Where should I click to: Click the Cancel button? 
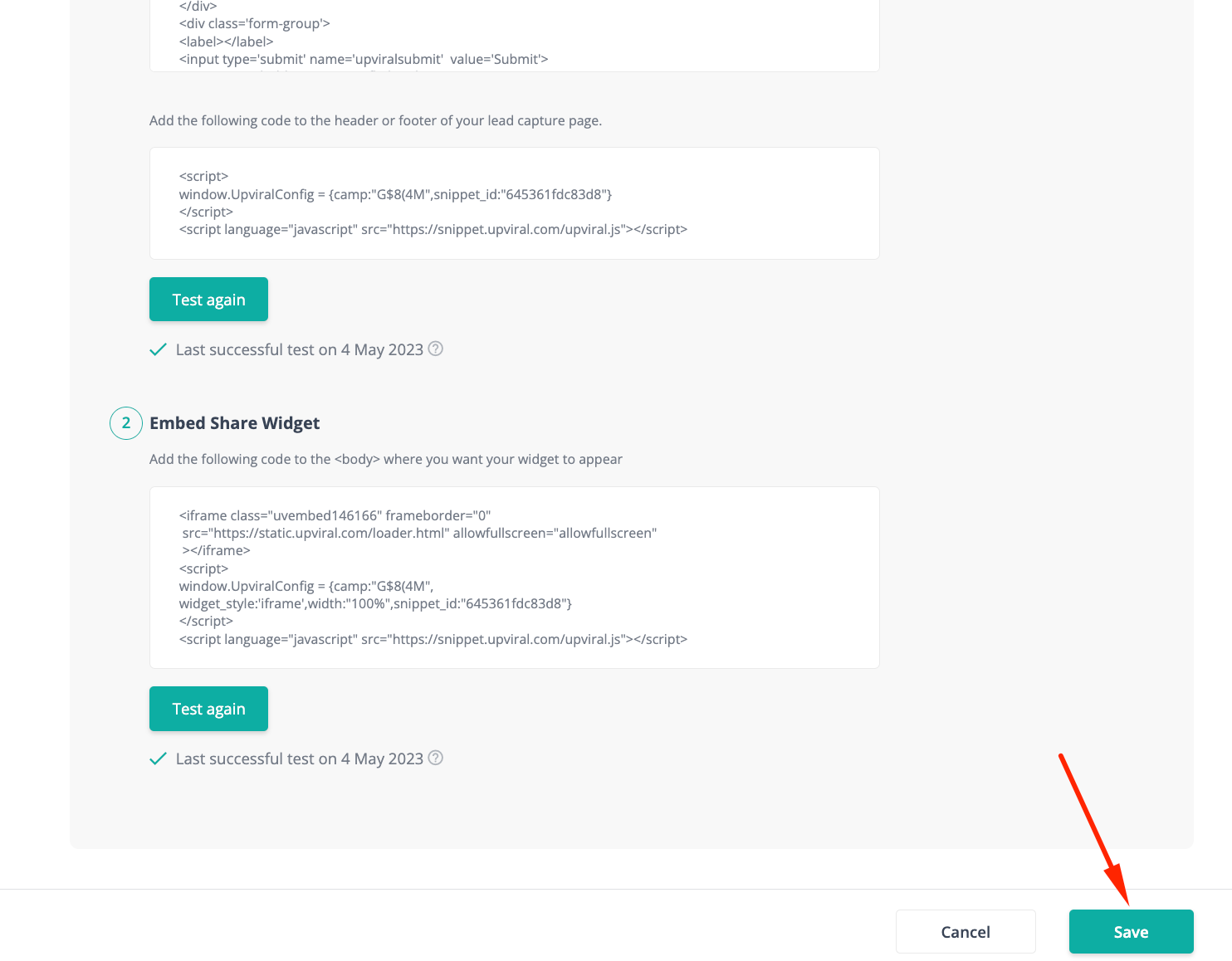pos(966,931)
